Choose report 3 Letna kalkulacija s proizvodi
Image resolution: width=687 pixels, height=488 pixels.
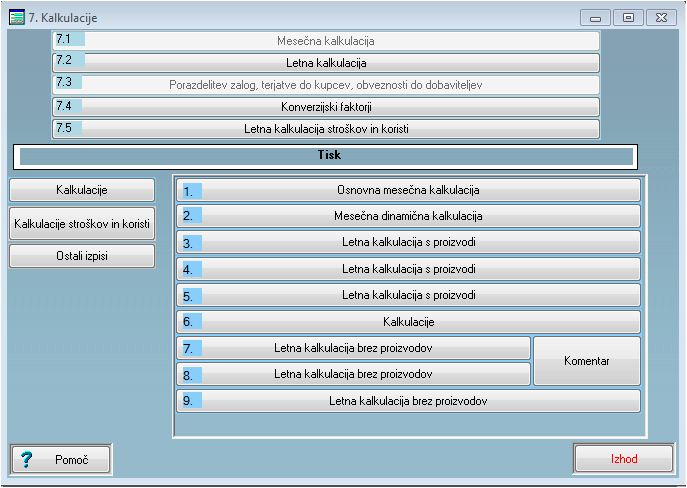click(x=408, y=243)
